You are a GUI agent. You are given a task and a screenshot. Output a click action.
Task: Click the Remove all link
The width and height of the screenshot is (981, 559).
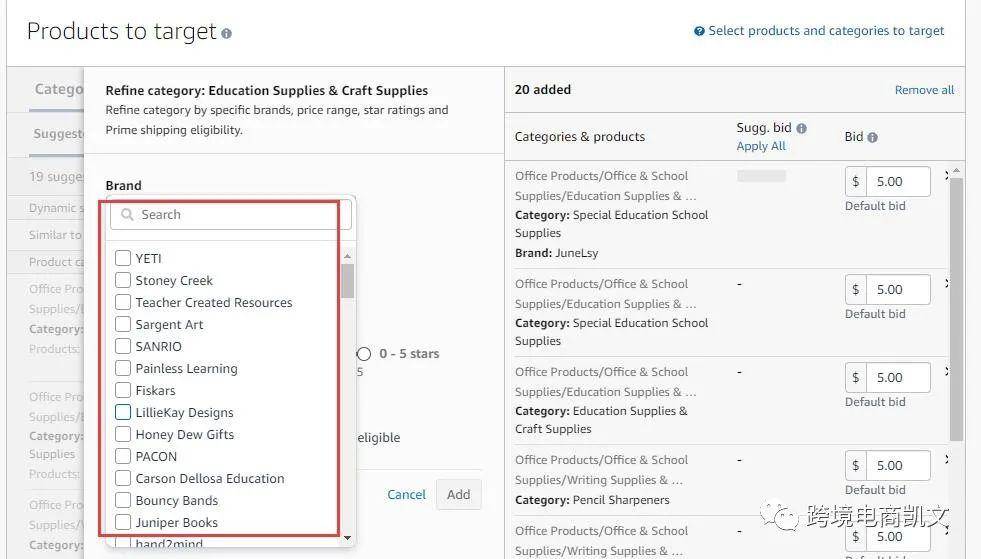coord(924,90)
